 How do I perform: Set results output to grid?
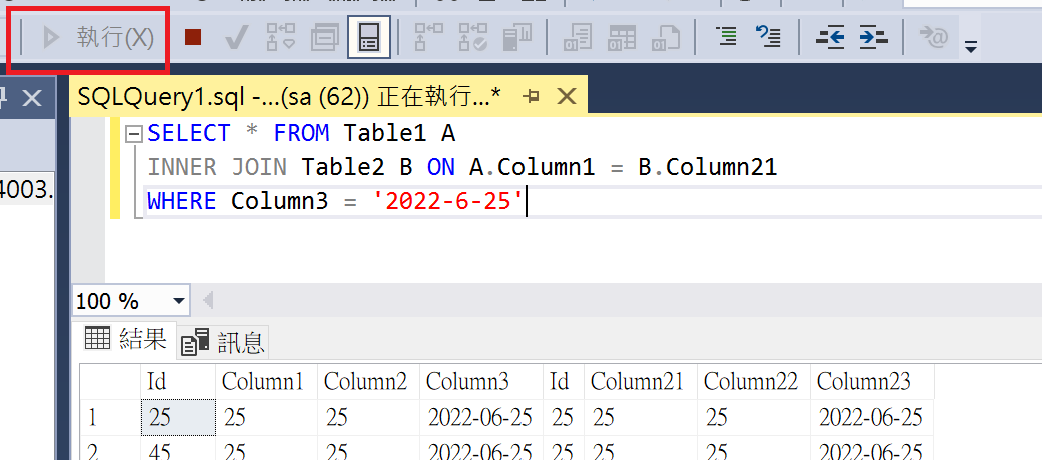pyautogui.click(x=622, y=38)
